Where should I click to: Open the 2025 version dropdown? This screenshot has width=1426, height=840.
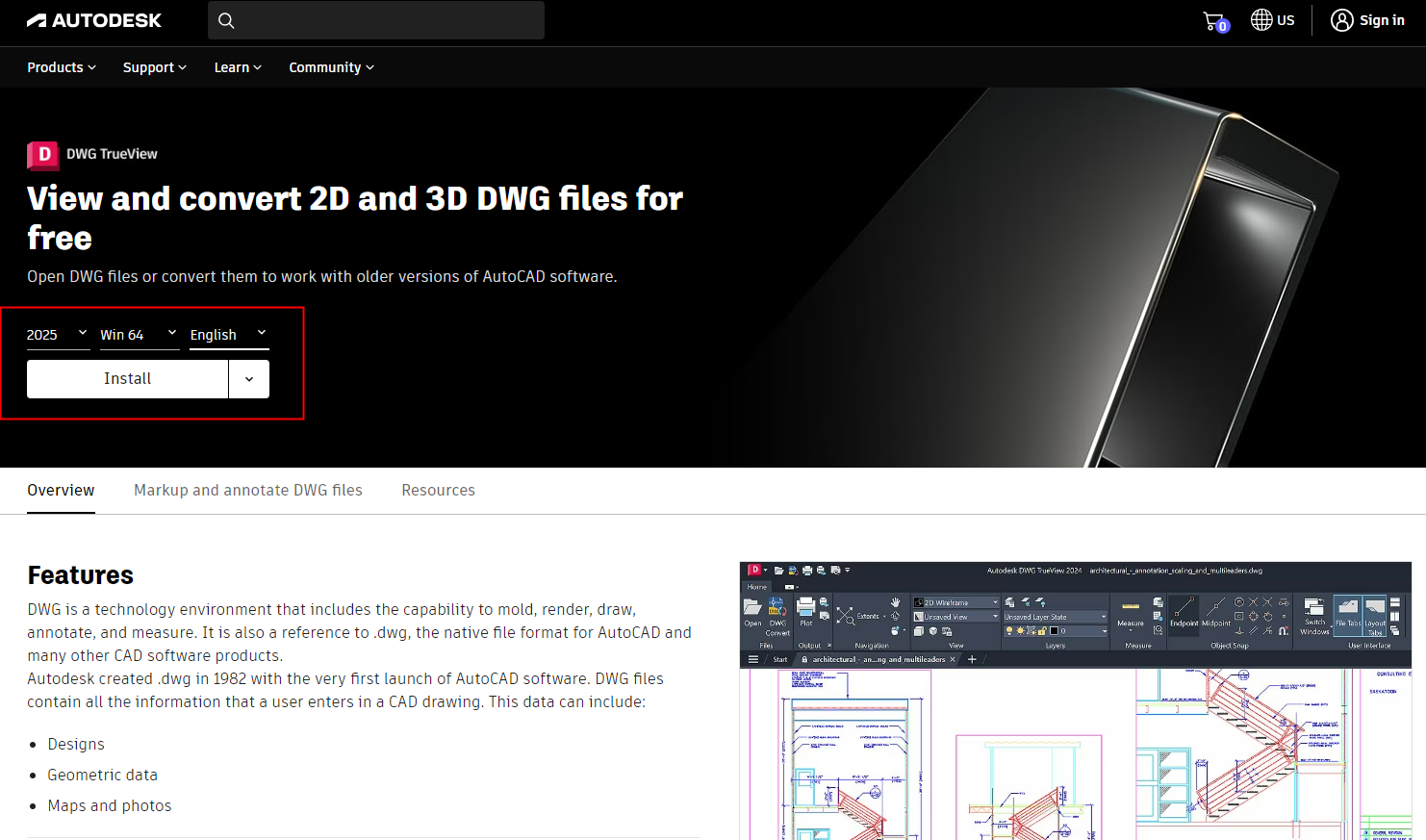(x=58, y=335)
